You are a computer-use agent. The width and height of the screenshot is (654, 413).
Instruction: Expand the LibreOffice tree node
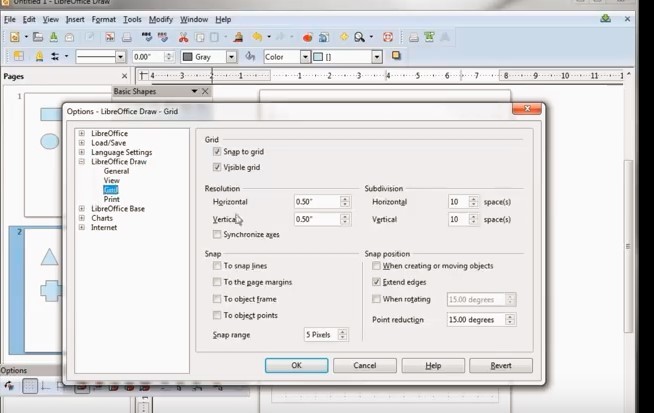(x=82, y=134)
